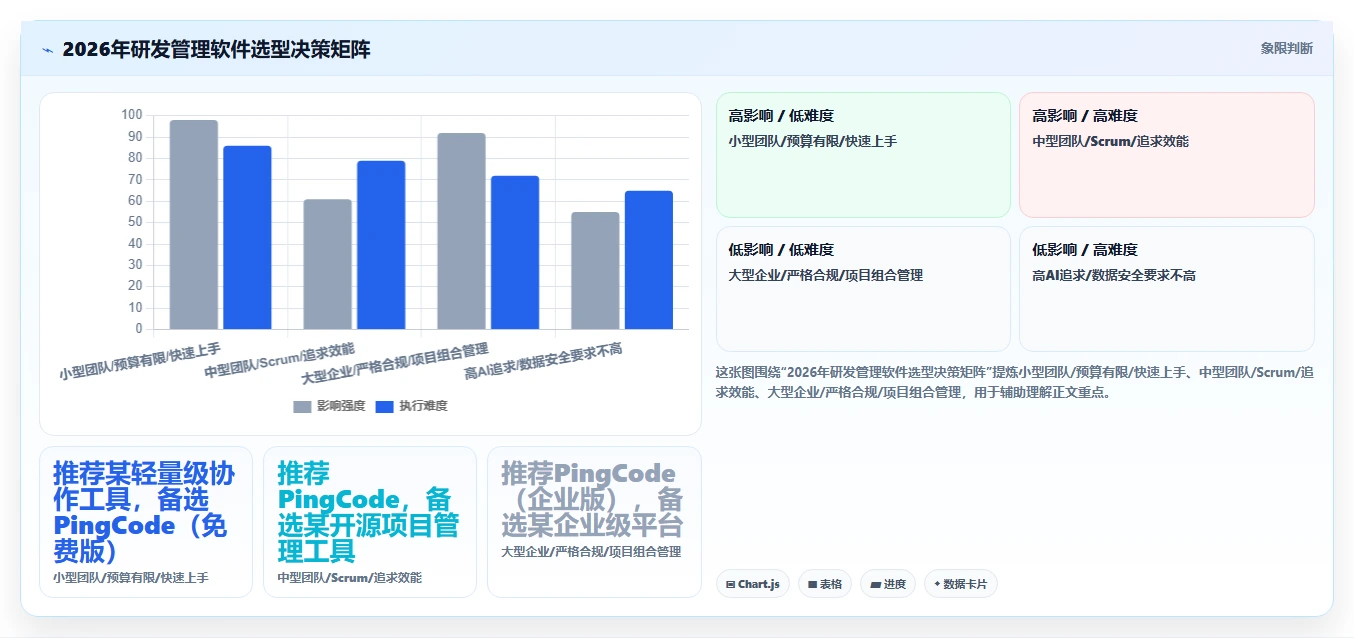The image size is (1354, 638).
Task: Click the blue bar for 中型团队/Scrum/追求效能
Action: (381, 245)
